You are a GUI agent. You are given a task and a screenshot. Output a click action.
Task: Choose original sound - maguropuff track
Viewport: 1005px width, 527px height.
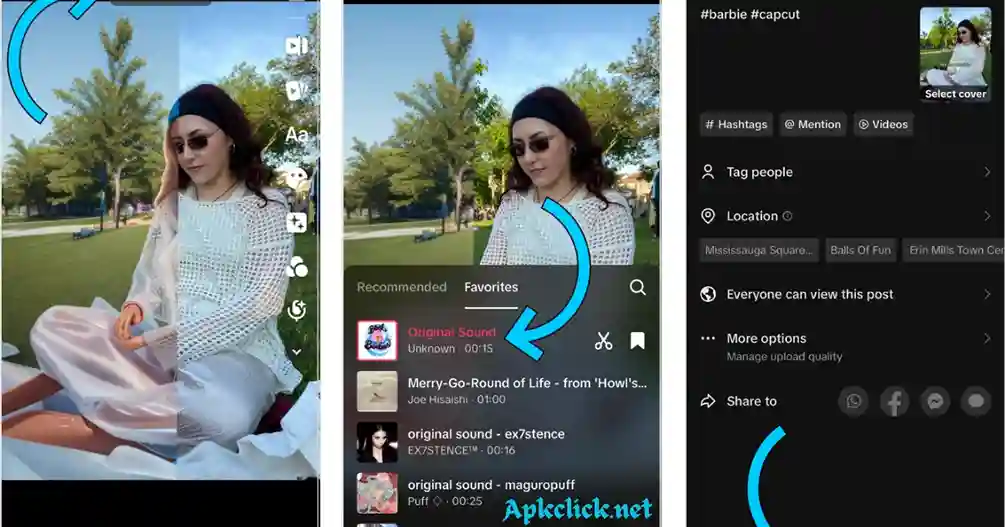tap(502, 492)
